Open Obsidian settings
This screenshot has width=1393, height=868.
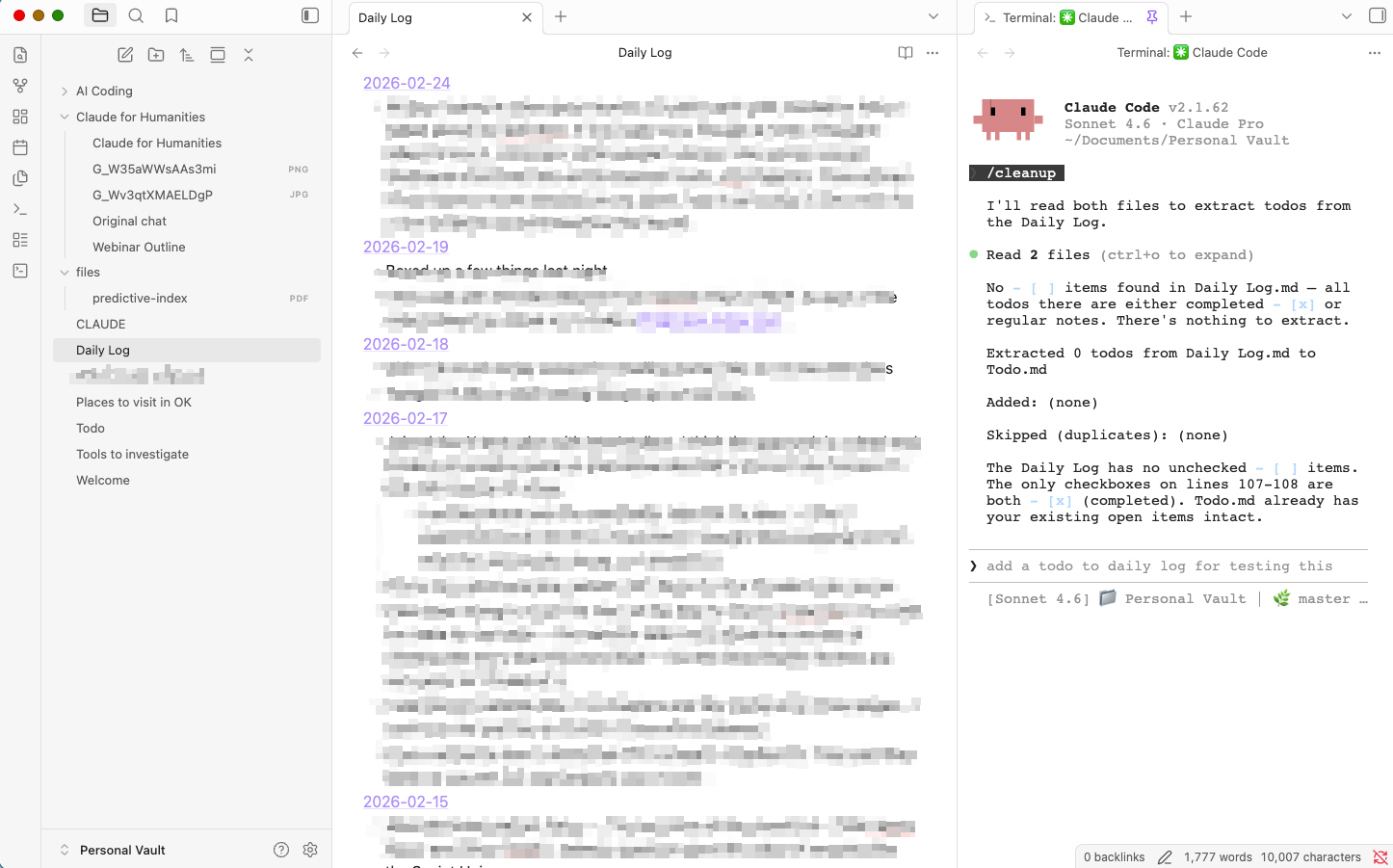click(310, 850)
